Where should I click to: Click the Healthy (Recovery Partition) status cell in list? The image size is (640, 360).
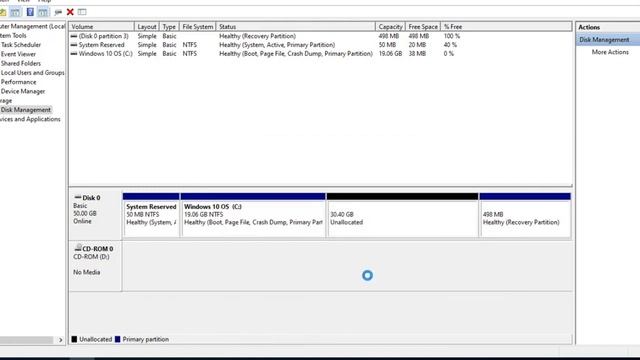point(258,36)
